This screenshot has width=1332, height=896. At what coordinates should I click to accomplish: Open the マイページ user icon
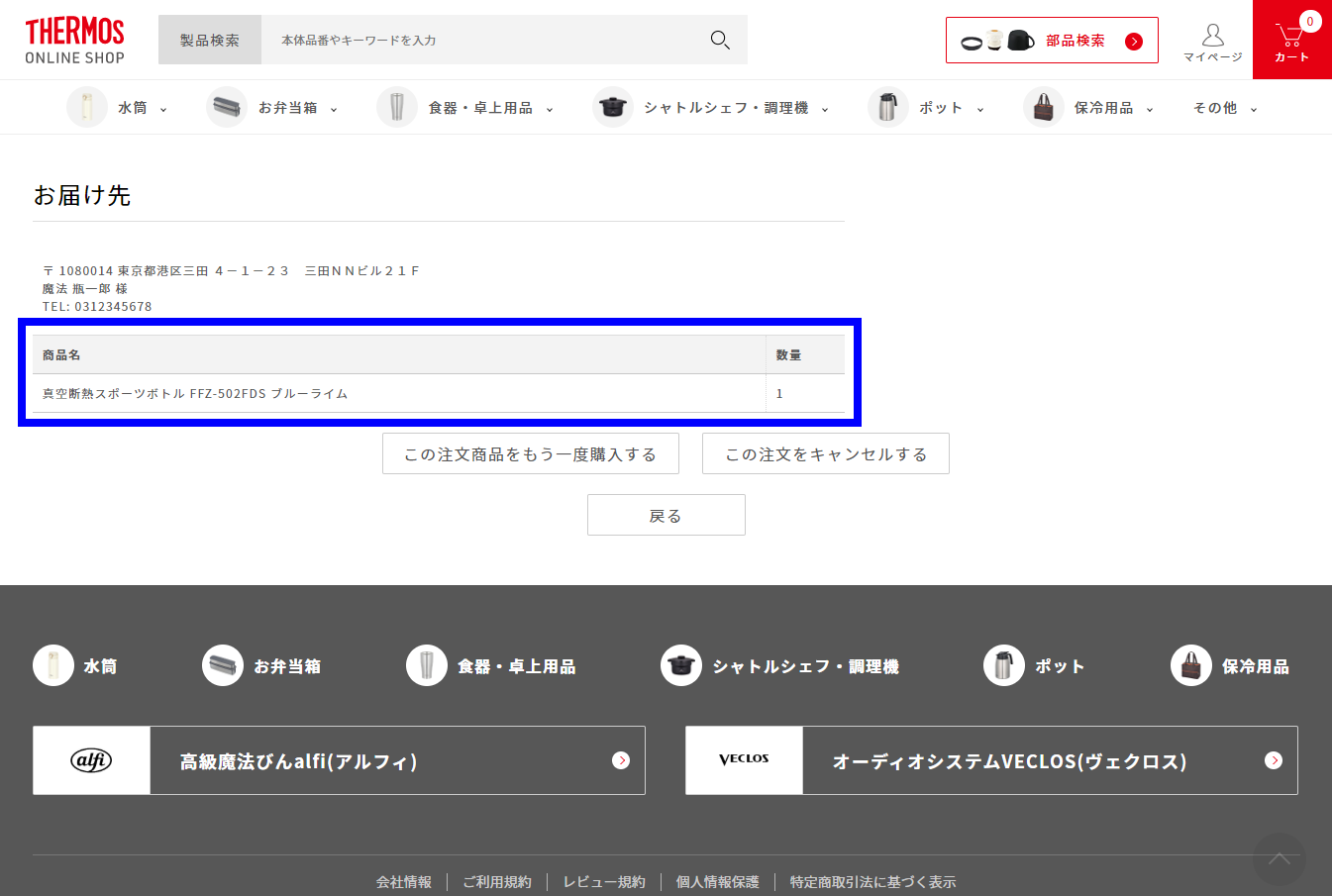pyautogui.click(x=1212, y=43)
